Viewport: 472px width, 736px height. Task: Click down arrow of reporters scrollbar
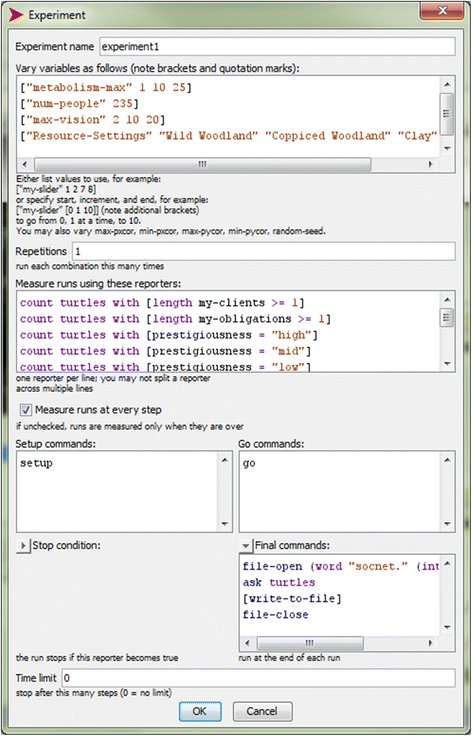447,364
